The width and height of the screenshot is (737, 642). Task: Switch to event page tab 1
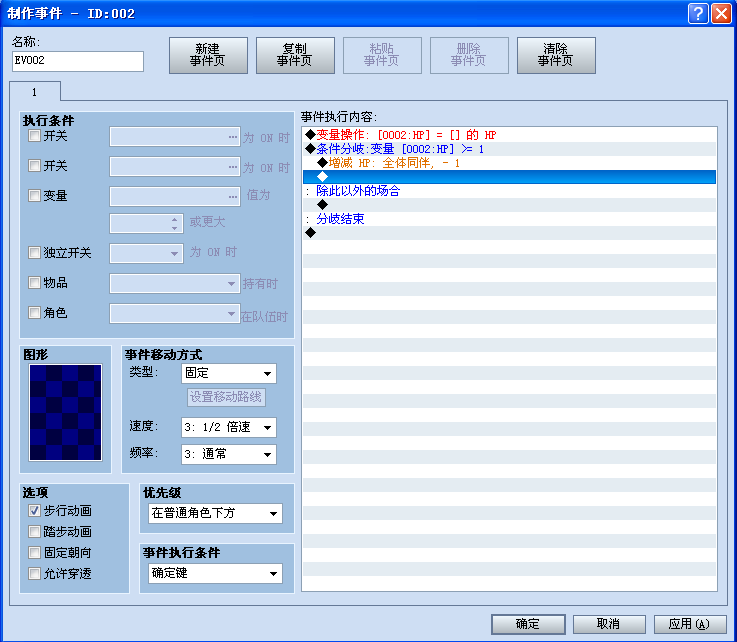click(x=35, y=92)
